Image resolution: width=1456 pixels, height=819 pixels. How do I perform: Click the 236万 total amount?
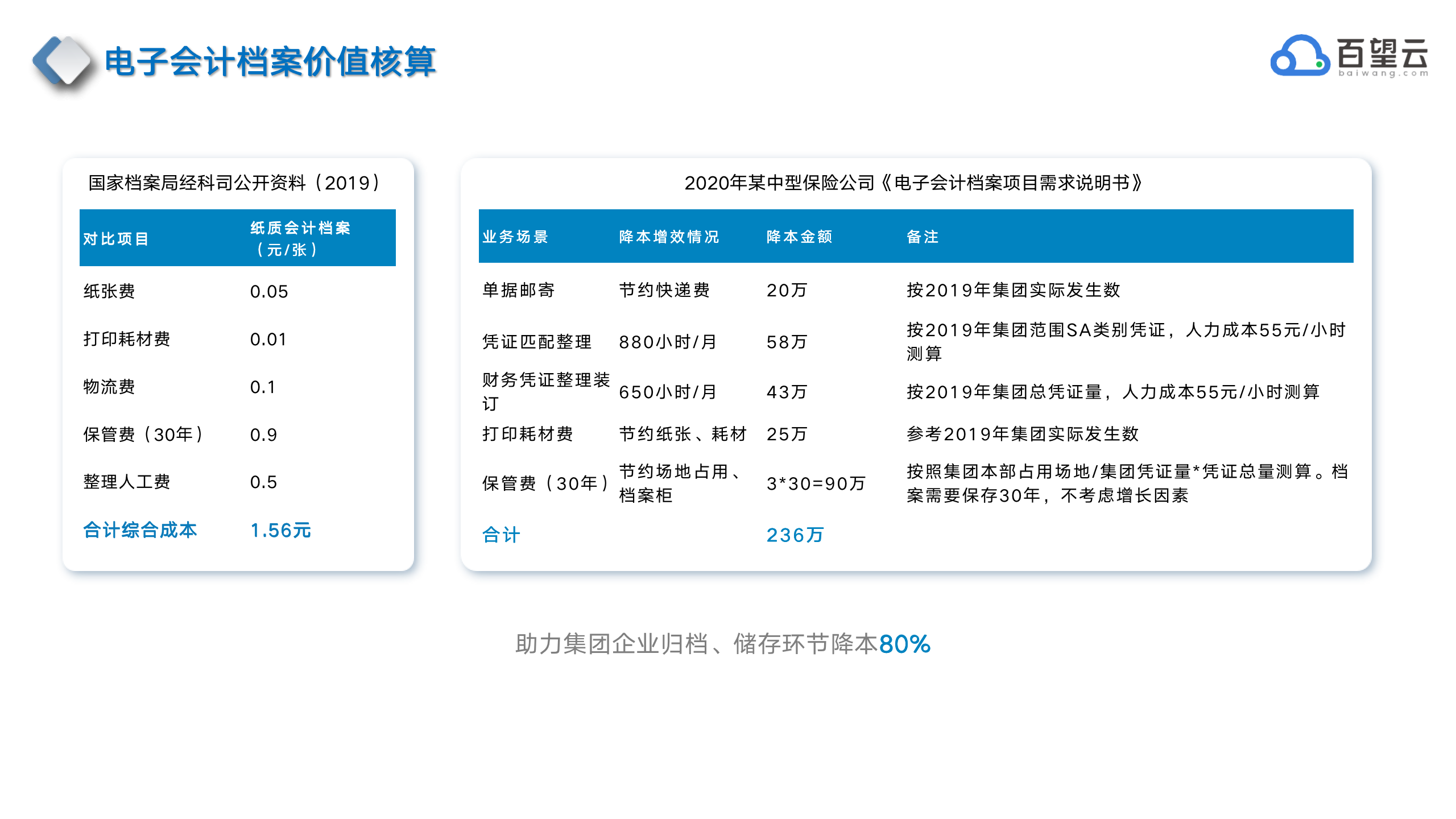[x=795, y=535]
